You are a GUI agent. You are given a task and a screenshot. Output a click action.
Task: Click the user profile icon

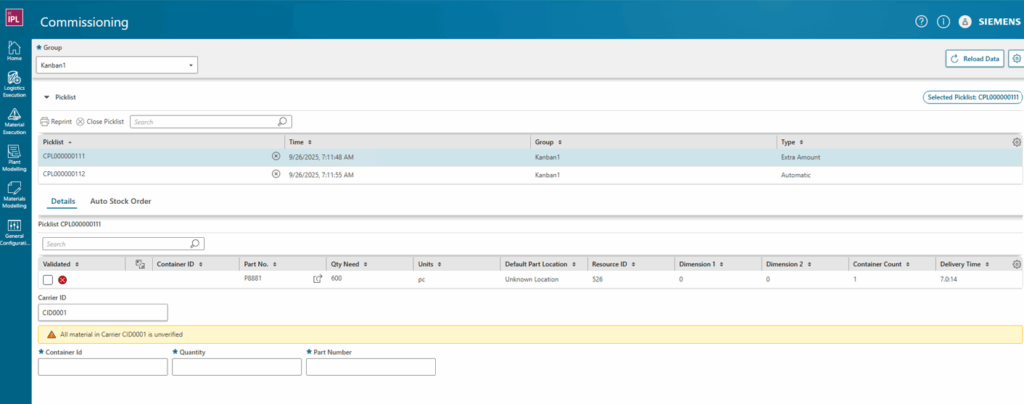point(966,21)
